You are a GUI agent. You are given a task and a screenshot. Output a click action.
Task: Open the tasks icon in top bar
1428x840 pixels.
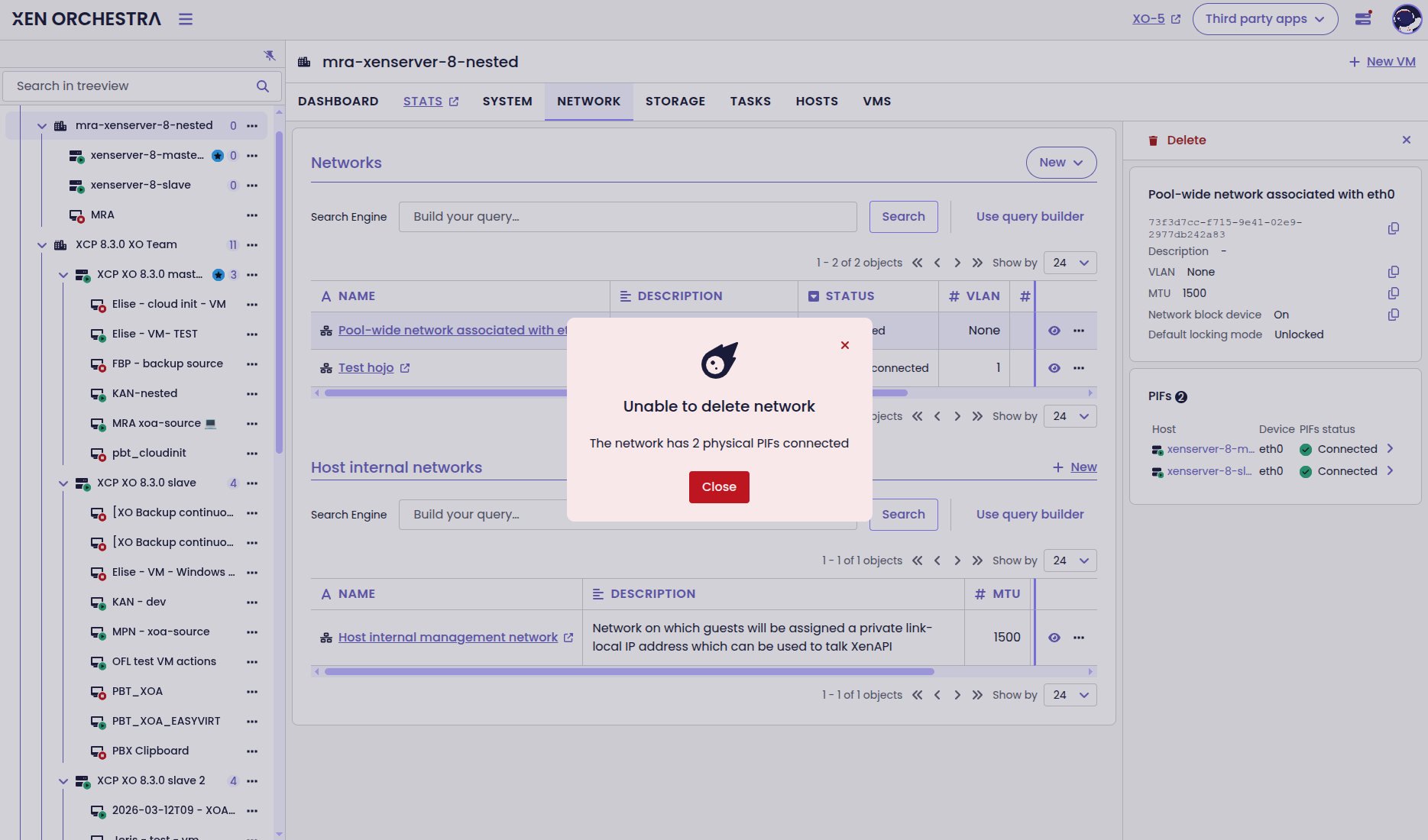pos(1363,19)
